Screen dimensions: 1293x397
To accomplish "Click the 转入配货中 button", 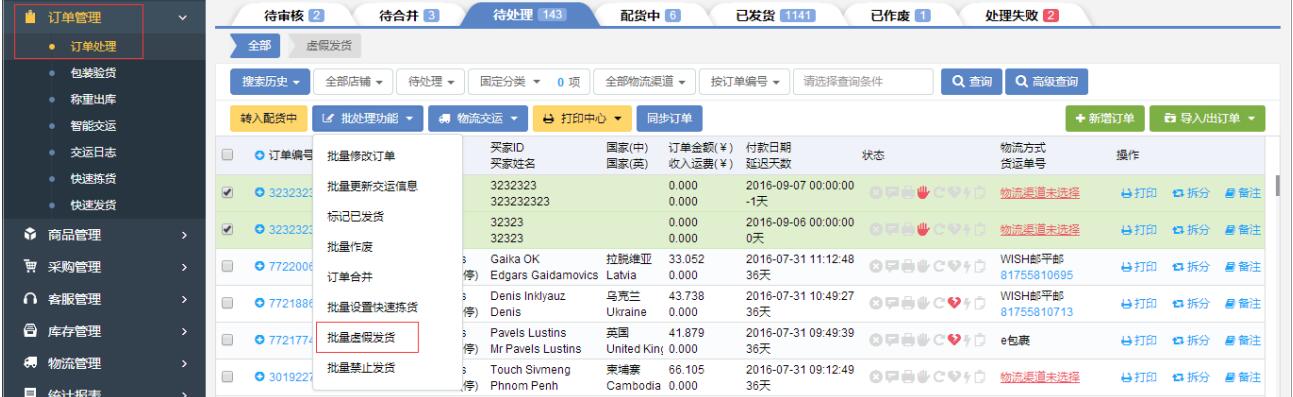I will (x=268, y=119).
